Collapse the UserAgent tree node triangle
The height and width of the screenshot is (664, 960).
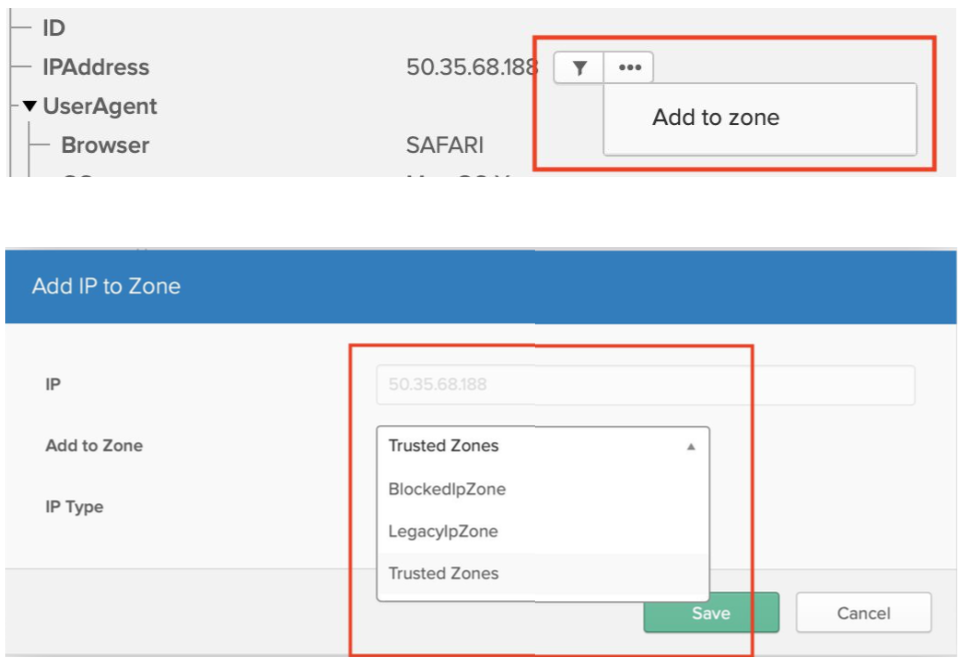[29, 106]
